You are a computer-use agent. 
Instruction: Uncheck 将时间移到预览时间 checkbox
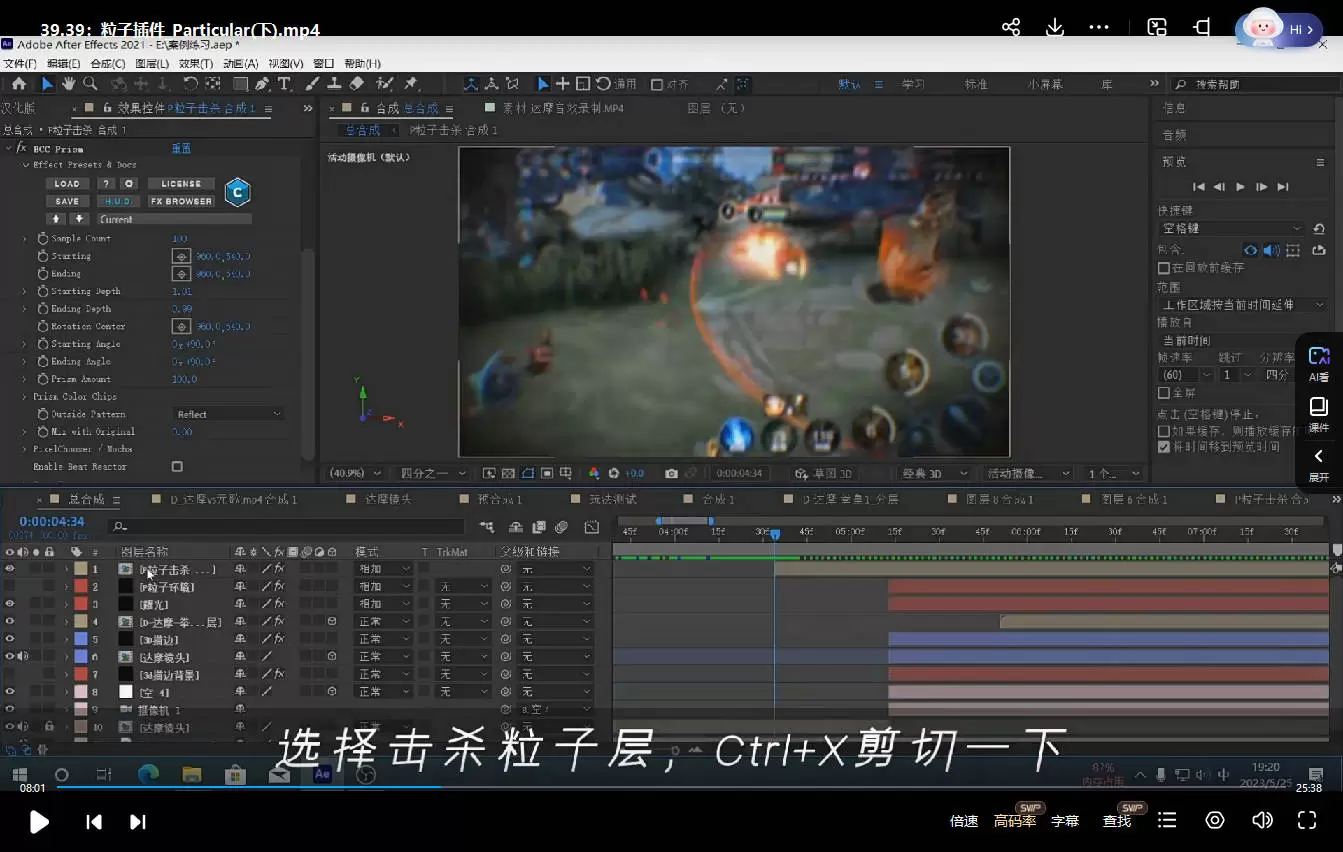tap(1164, 447)
